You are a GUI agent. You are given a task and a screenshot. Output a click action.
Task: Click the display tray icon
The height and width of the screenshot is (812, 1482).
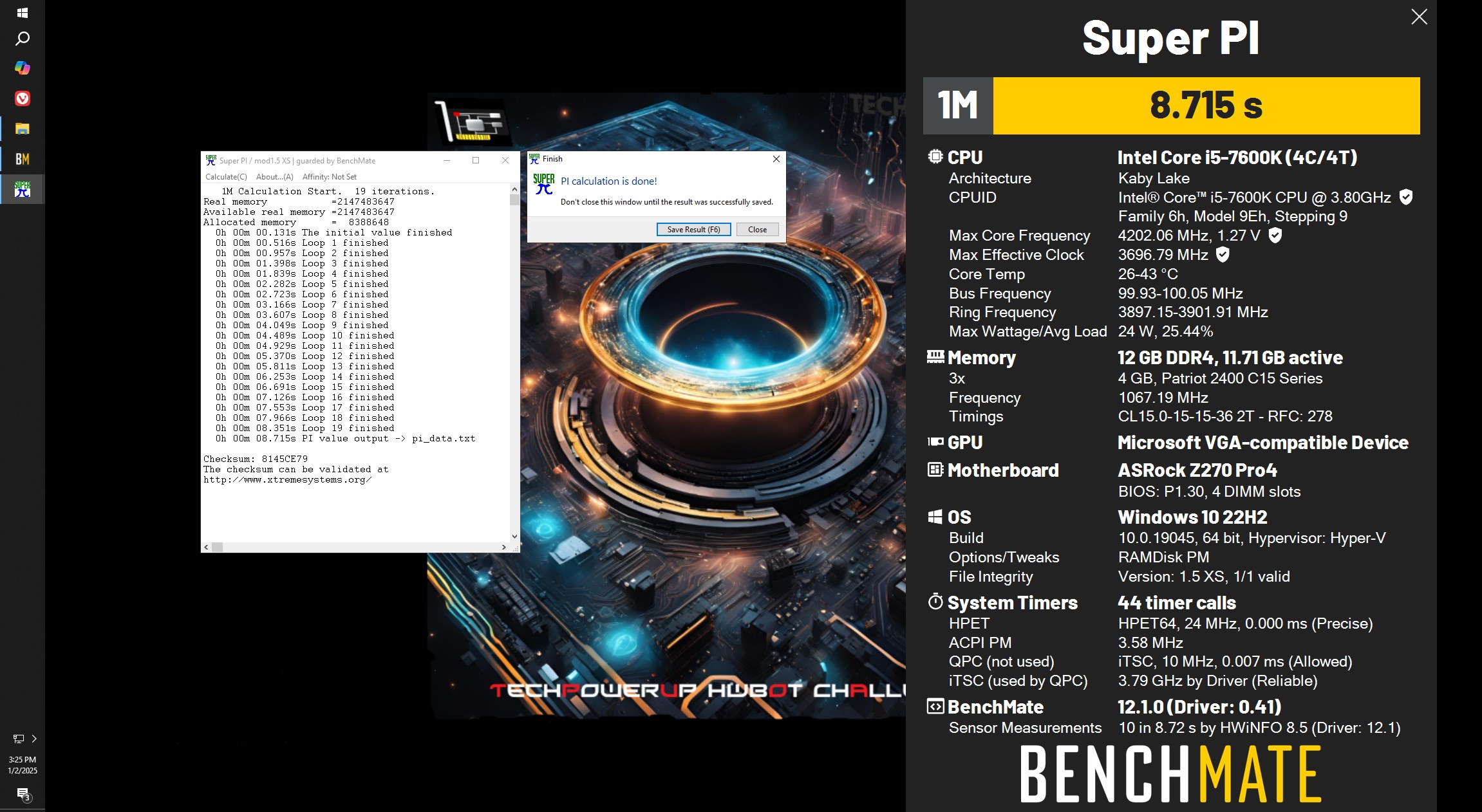click(x=19, y=739)
